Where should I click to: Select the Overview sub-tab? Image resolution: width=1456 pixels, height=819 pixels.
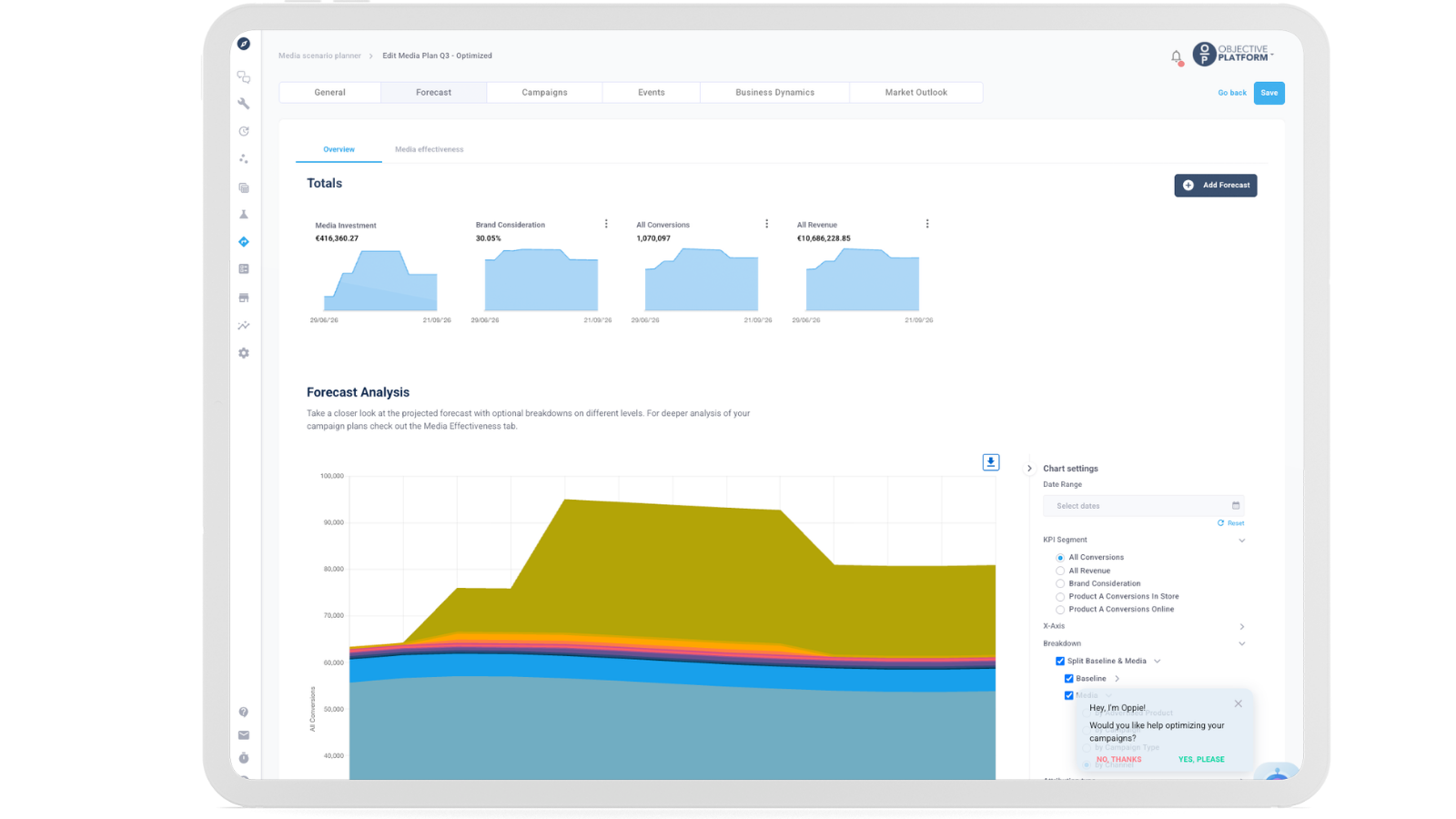(339, 149)
